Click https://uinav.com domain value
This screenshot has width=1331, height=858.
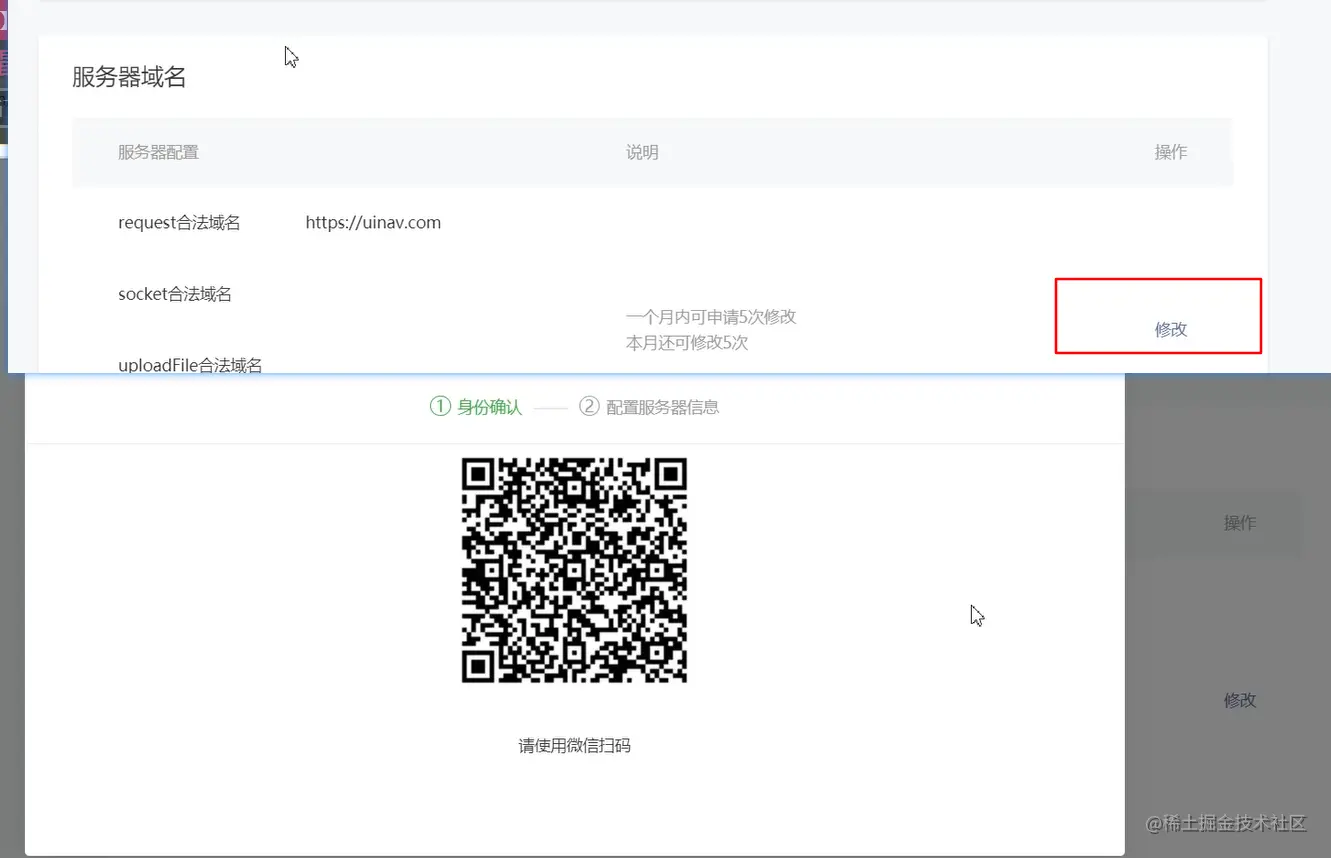pyautogui.click(x=373, y=222)
